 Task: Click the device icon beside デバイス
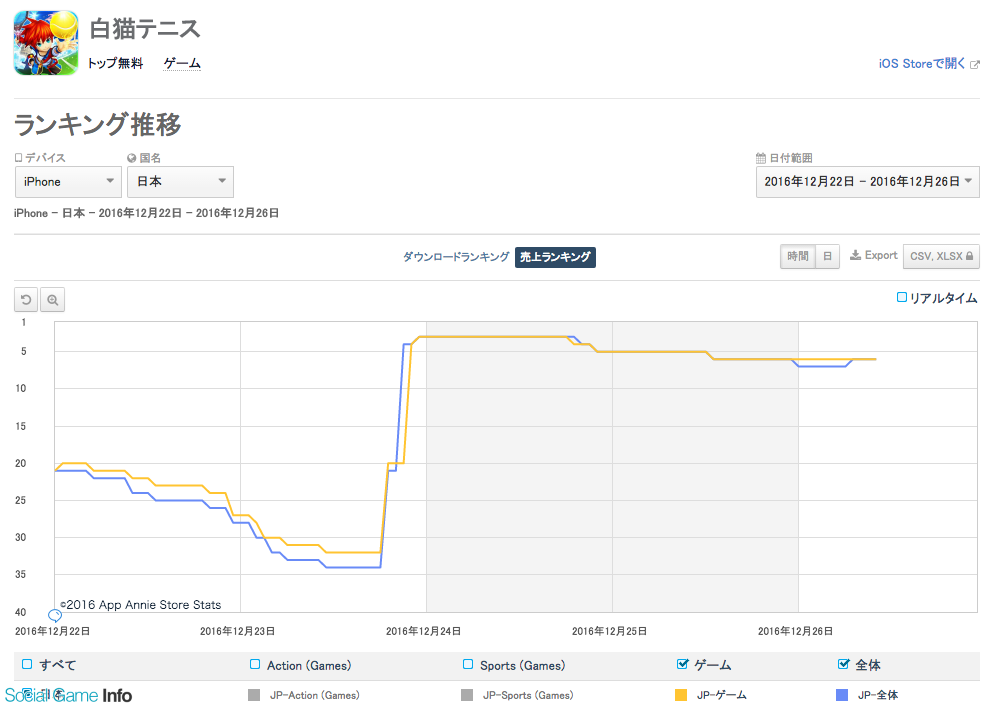tap(18, 157)
